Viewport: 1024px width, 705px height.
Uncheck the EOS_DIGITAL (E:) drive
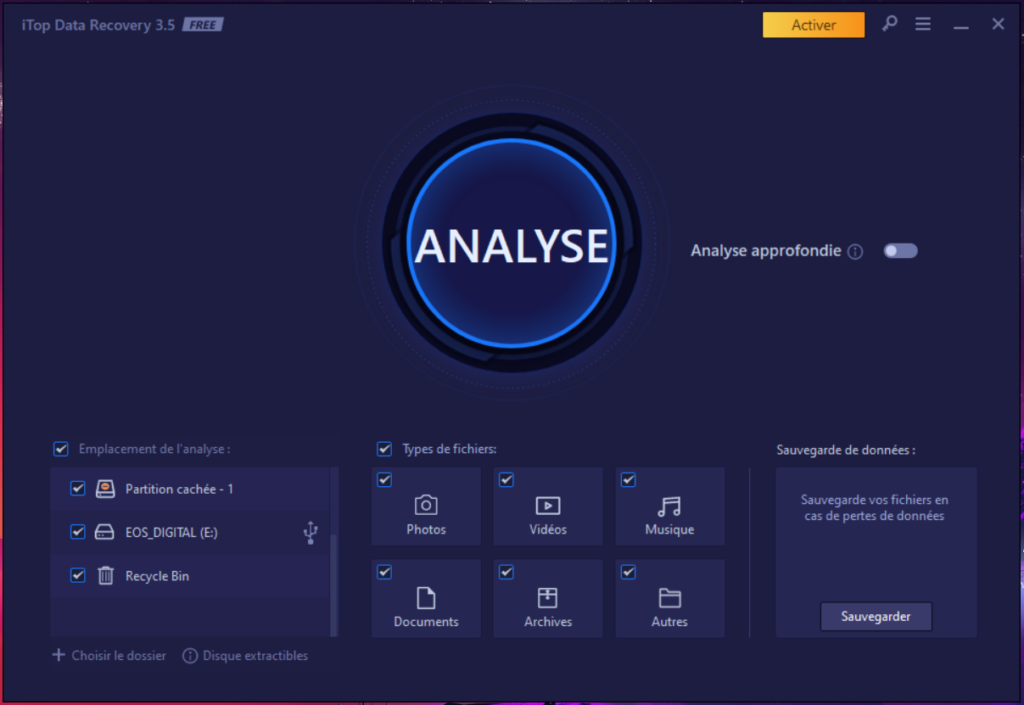(78, 532)
